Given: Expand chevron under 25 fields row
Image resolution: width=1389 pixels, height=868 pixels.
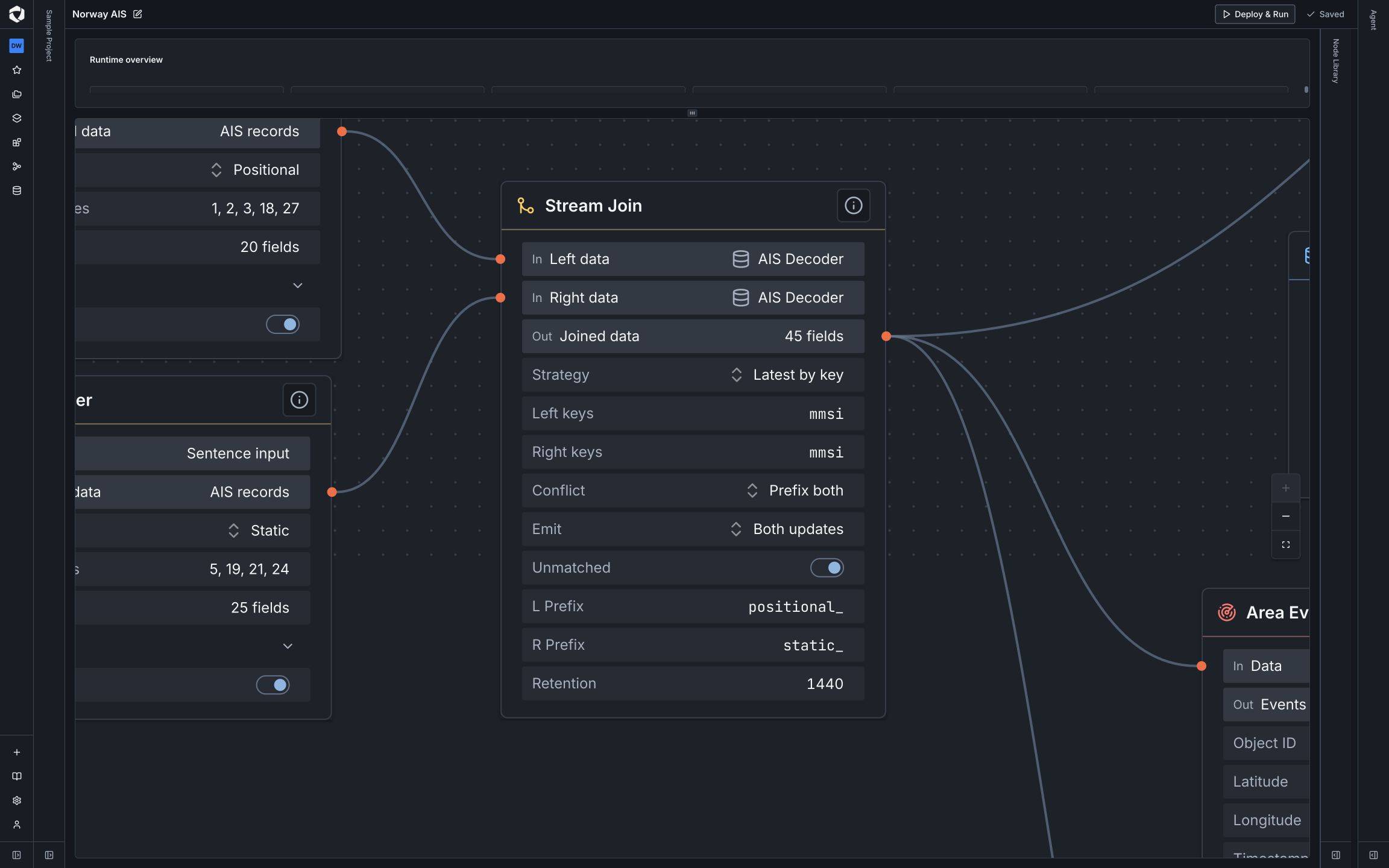Looking at the screenshot, I should tap(288, 646).
